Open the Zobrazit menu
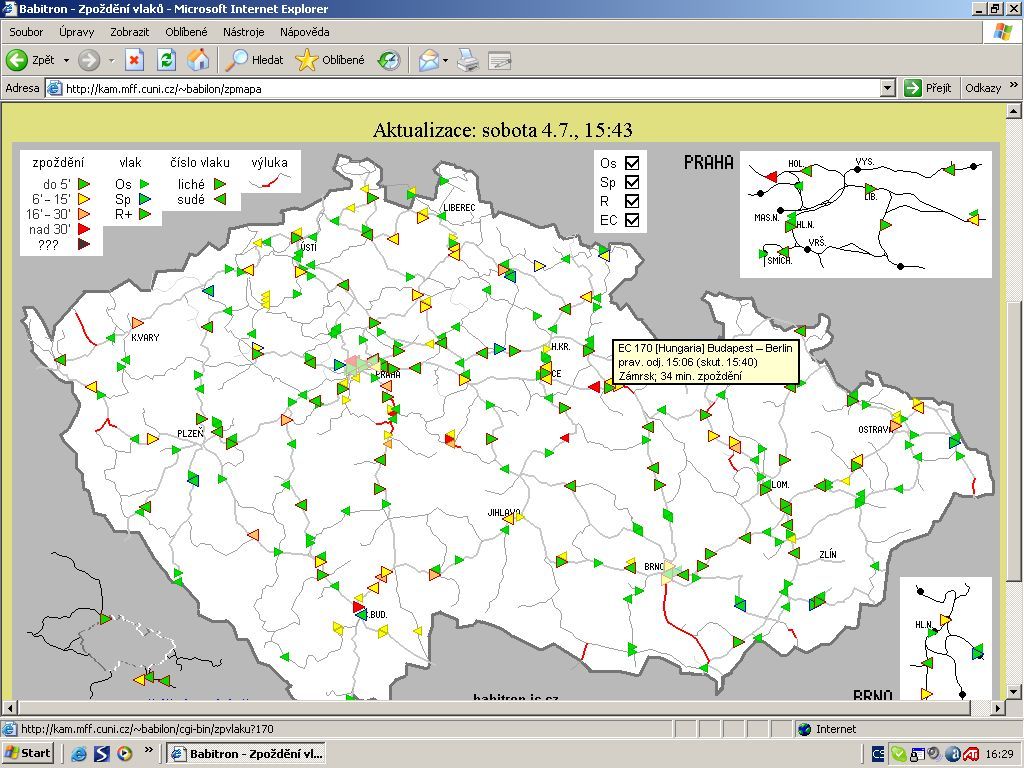 [x=130, y=32]
